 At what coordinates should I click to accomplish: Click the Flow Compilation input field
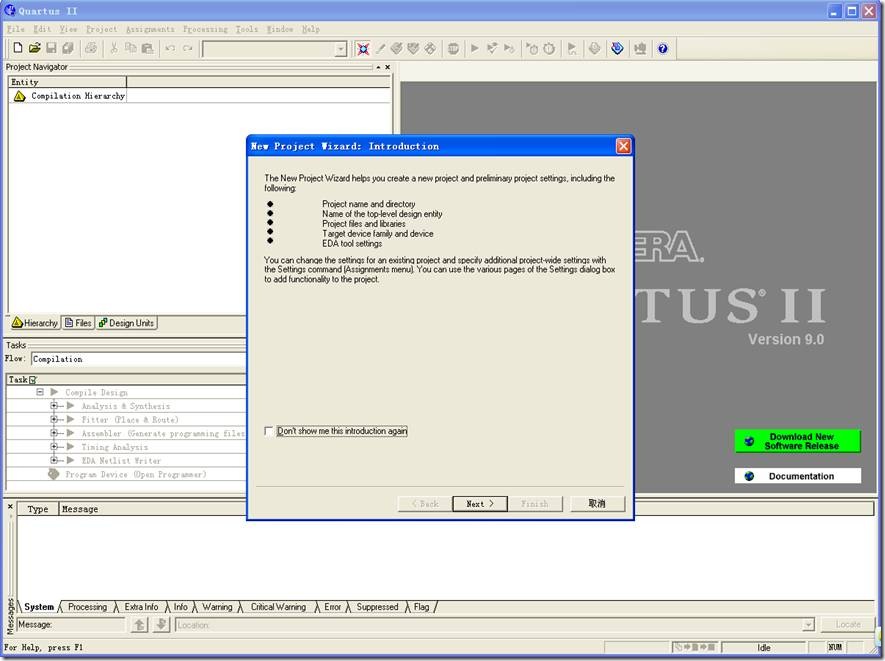click(x=138, y=359)
